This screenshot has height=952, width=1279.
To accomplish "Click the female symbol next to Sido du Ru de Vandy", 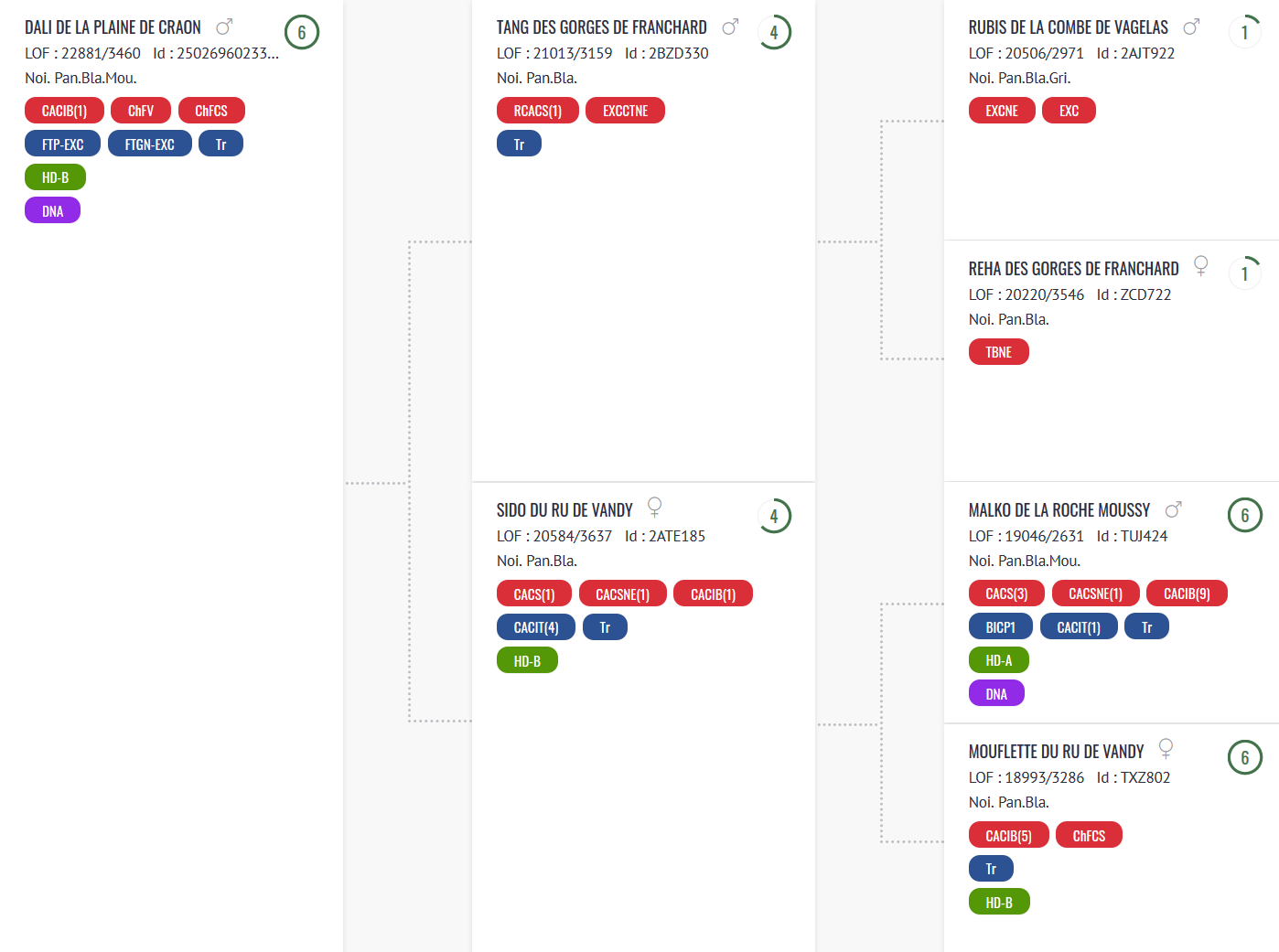I will point(654,508).
